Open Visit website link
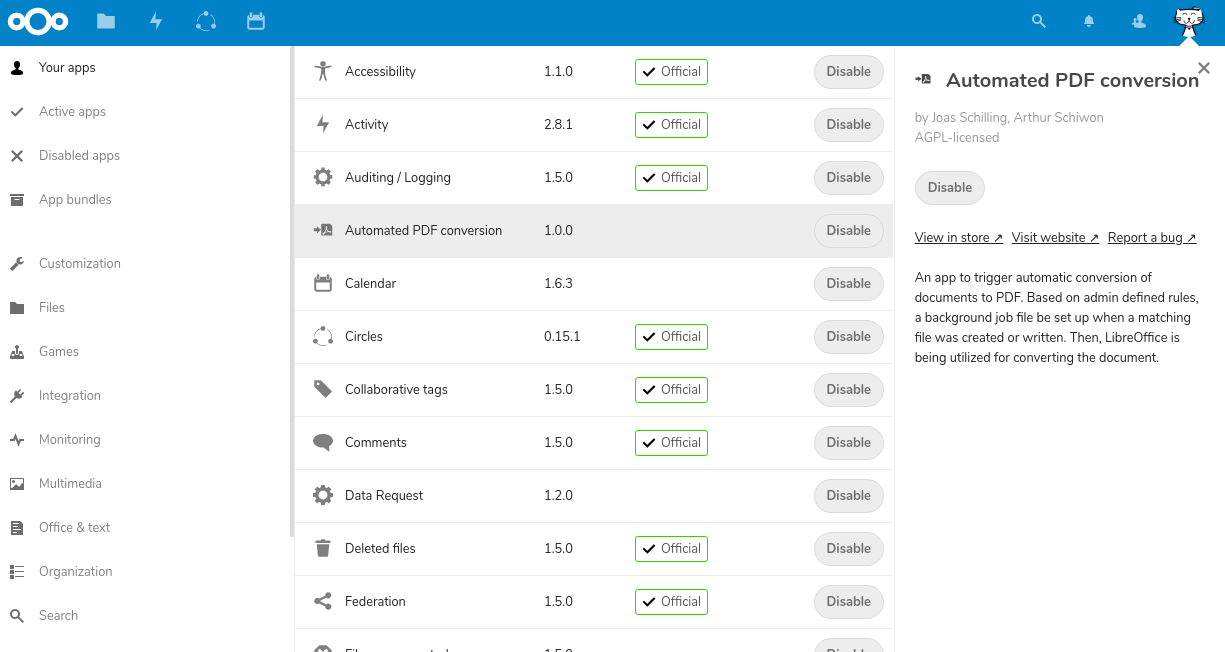 click(x=1055, y=238)
